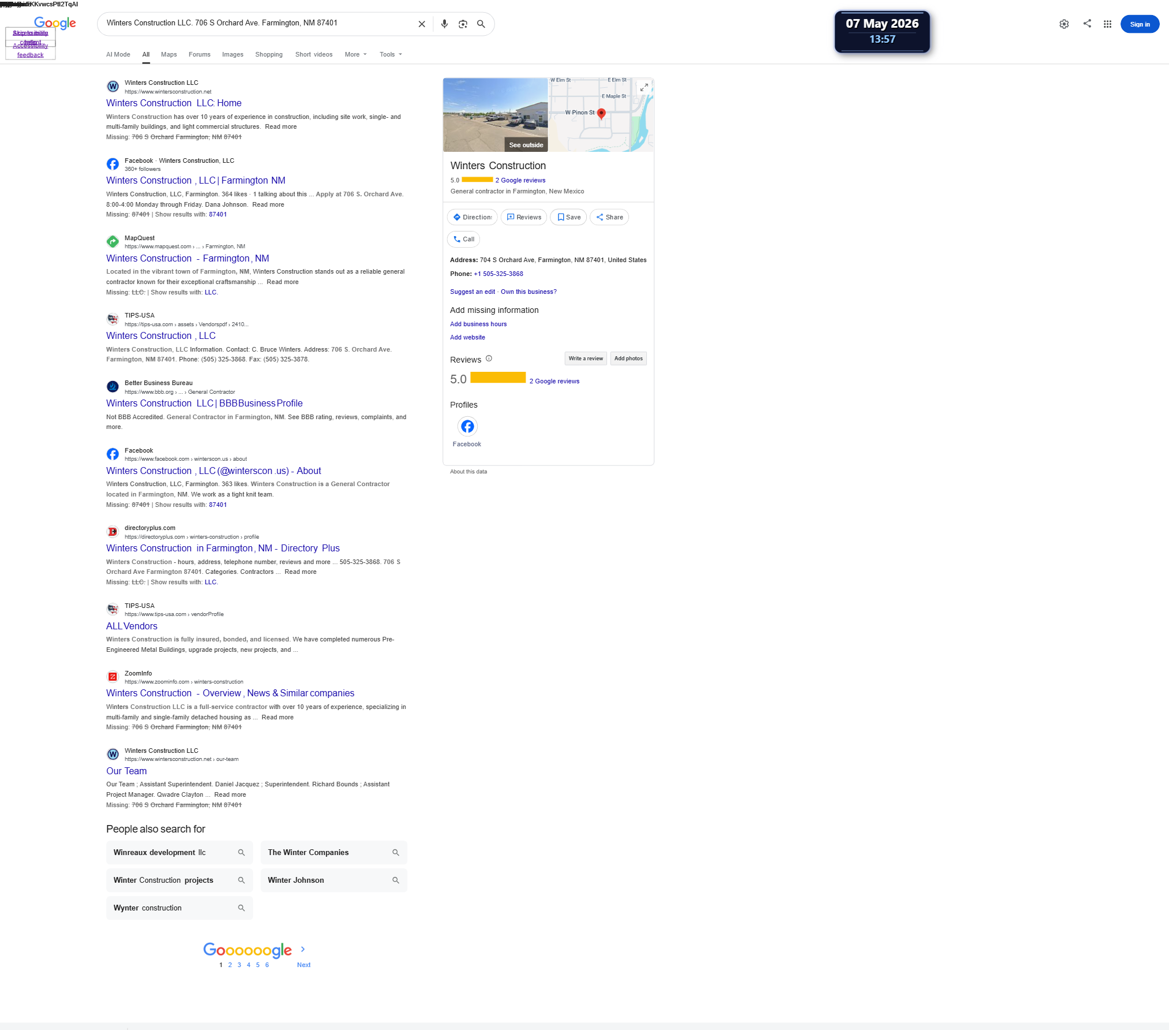Click the Winters Construction LLC site favicon of Home result
Screen dimensions: 1176x1030
(113, 87)
